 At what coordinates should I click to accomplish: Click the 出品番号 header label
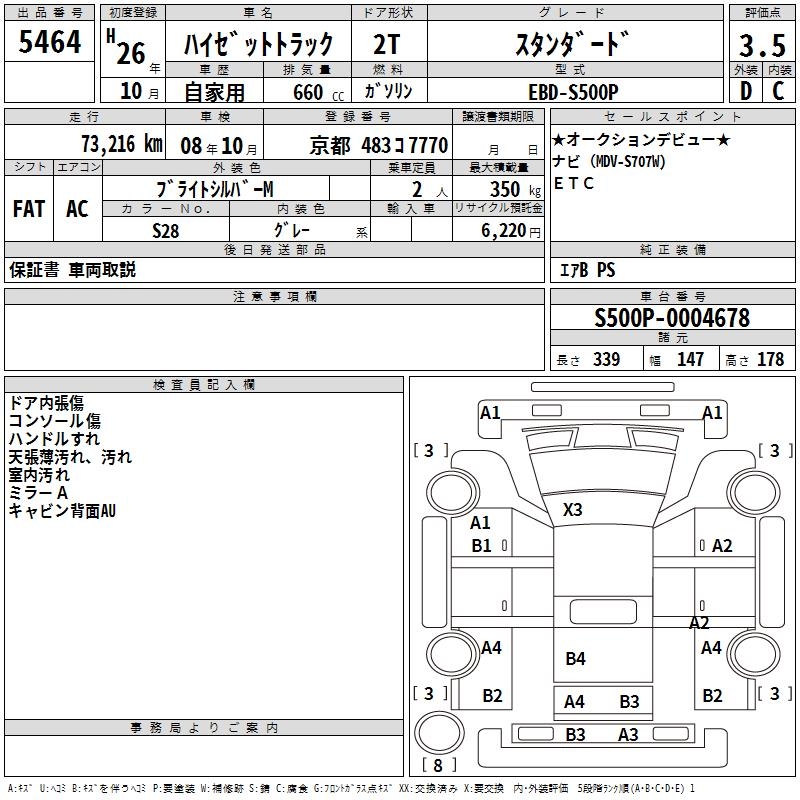49,13
